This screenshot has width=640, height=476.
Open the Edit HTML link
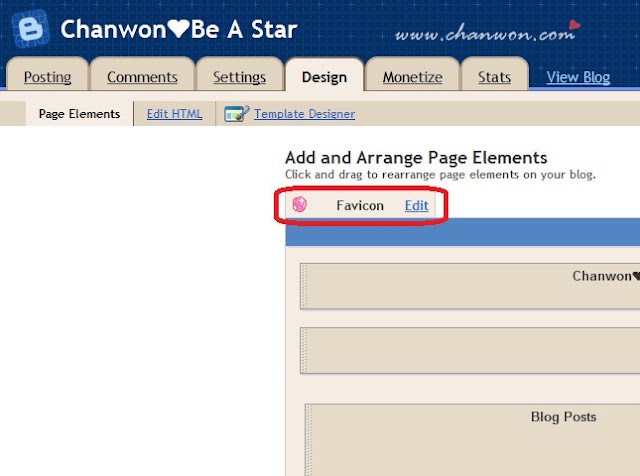click(x=174, y=114)
